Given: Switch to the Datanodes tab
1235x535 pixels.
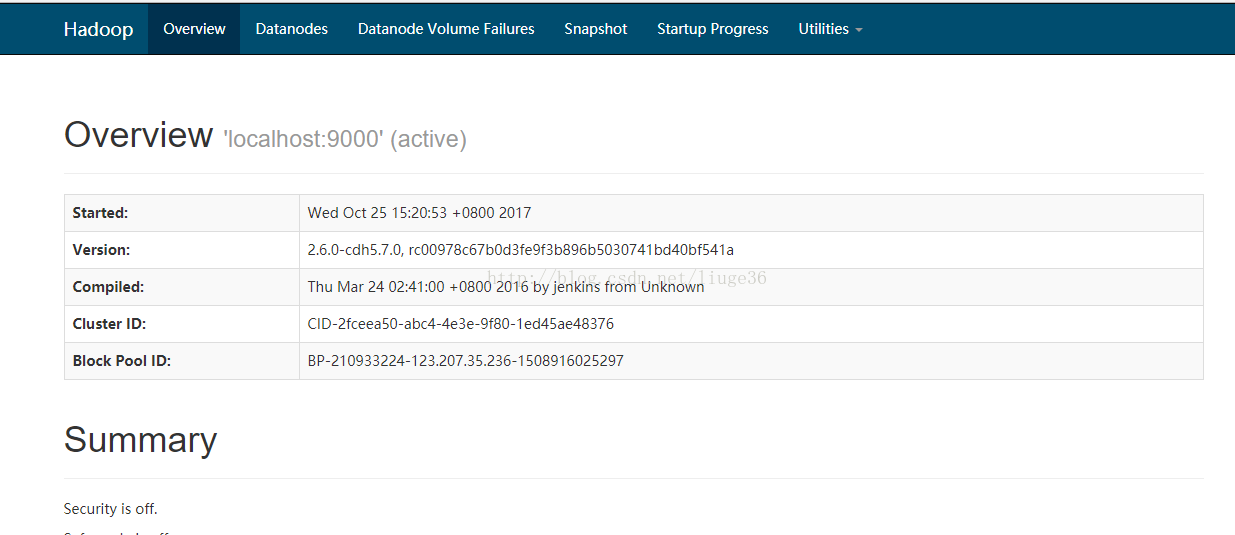Looking at the screenshot, I should pyautogui.click(x=291, y=29).
